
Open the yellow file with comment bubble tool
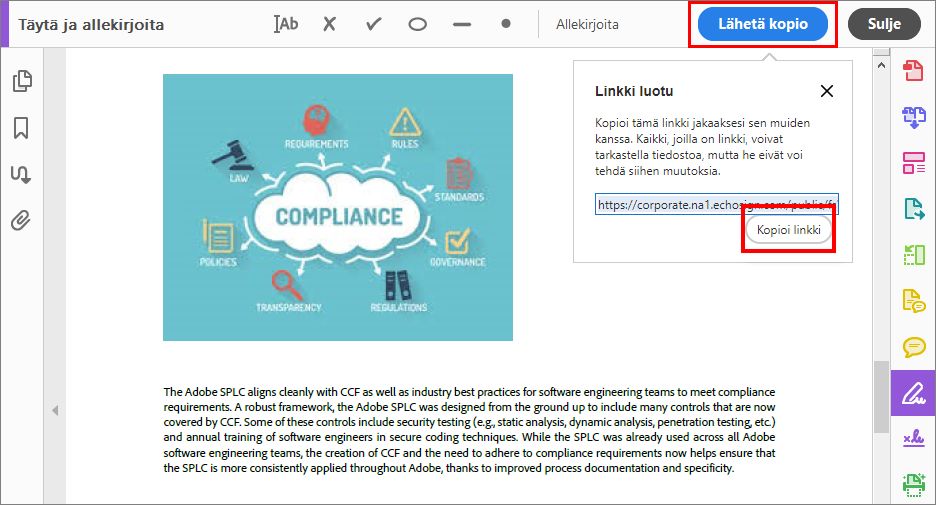tap(913, 301)
